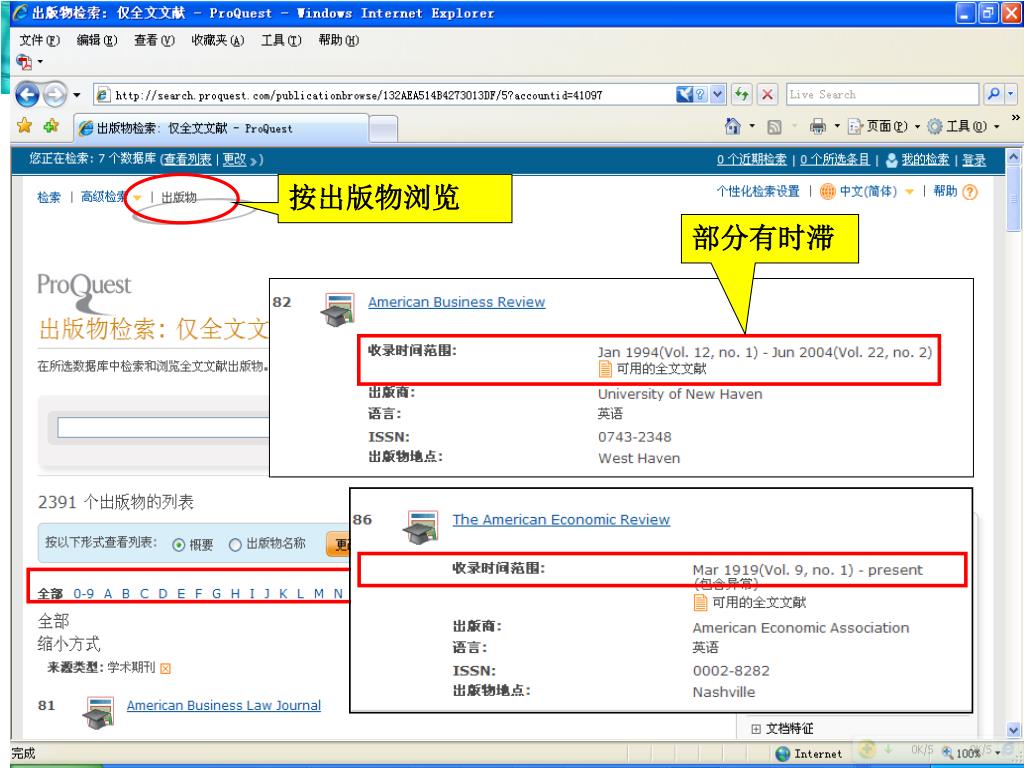Click the journal icon beside item 81
1024x768 pixels.
pyautogui.click(x=99, y=712)
